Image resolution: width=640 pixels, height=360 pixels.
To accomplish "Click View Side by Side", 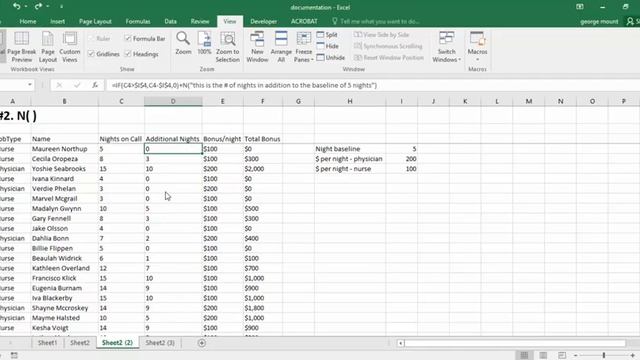I will coord(382,35).
